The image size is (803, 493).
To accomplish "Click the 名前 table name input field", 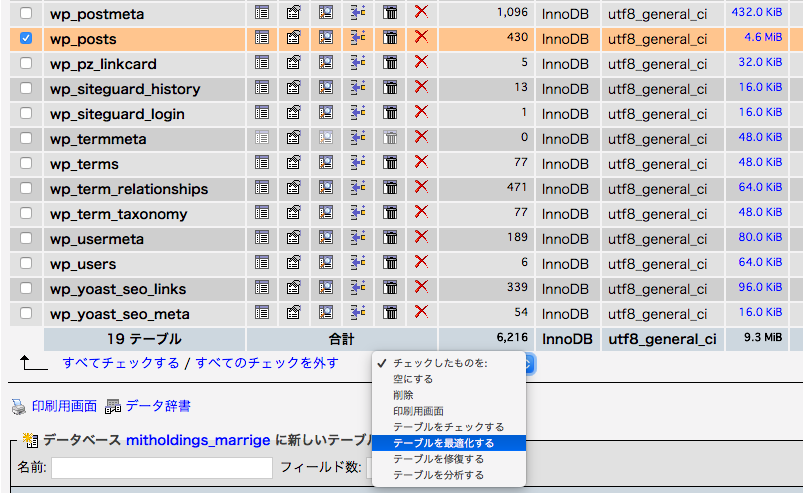I will coord(162,468).
